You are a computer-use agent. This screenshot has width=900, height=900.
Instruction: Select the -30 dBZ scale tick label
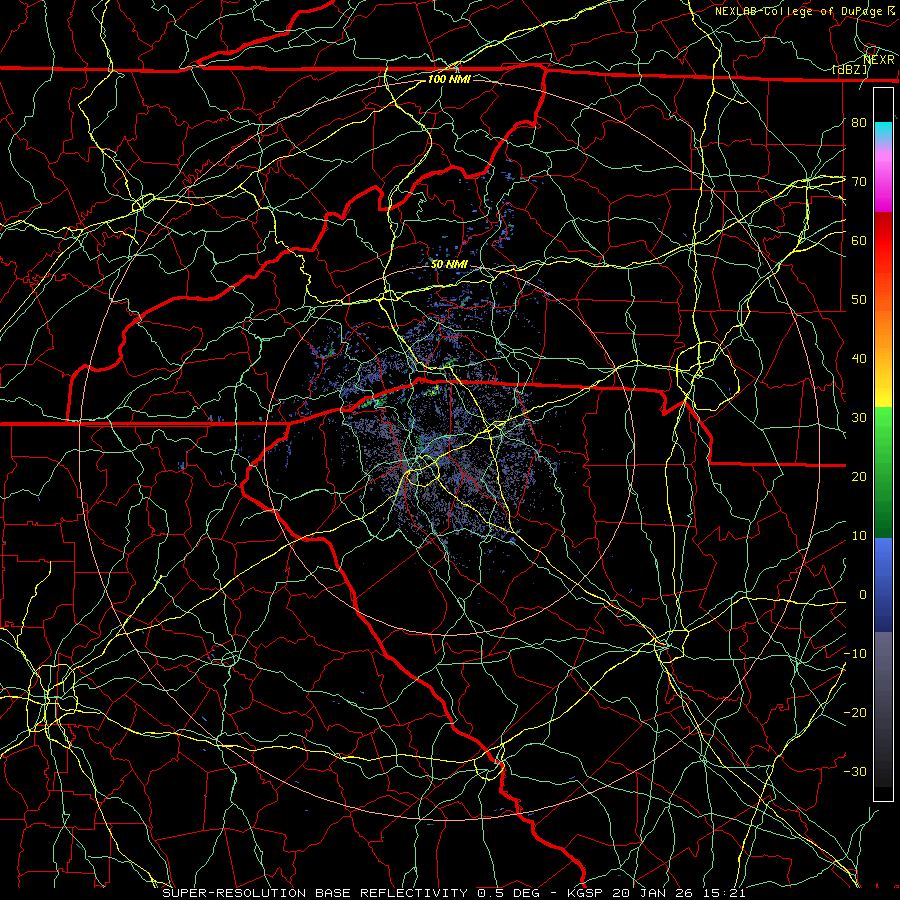pyautogui.click(x=855, y=772)
